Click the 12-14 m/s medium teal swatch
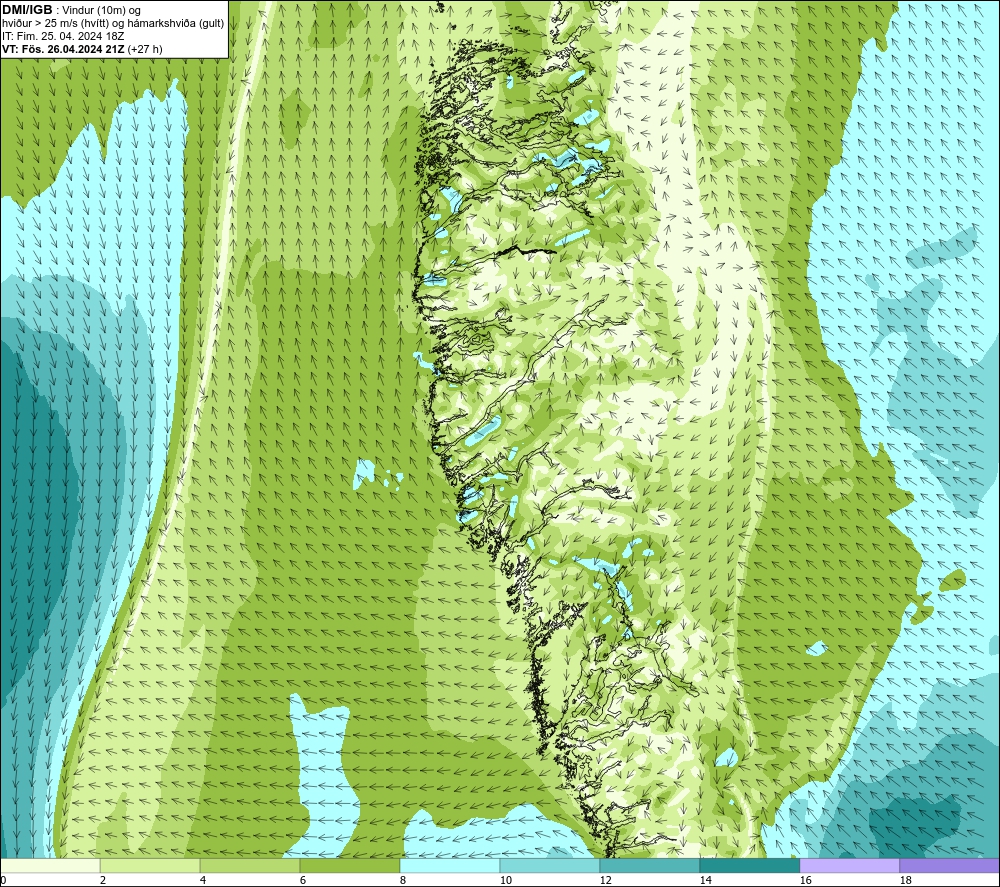 650,866
